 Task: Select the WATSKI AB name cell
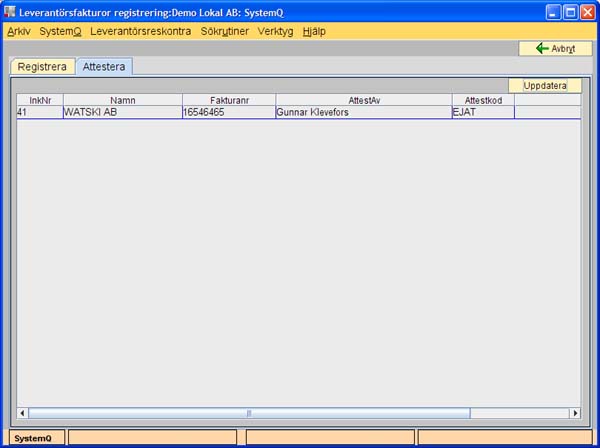click(123, 112)
